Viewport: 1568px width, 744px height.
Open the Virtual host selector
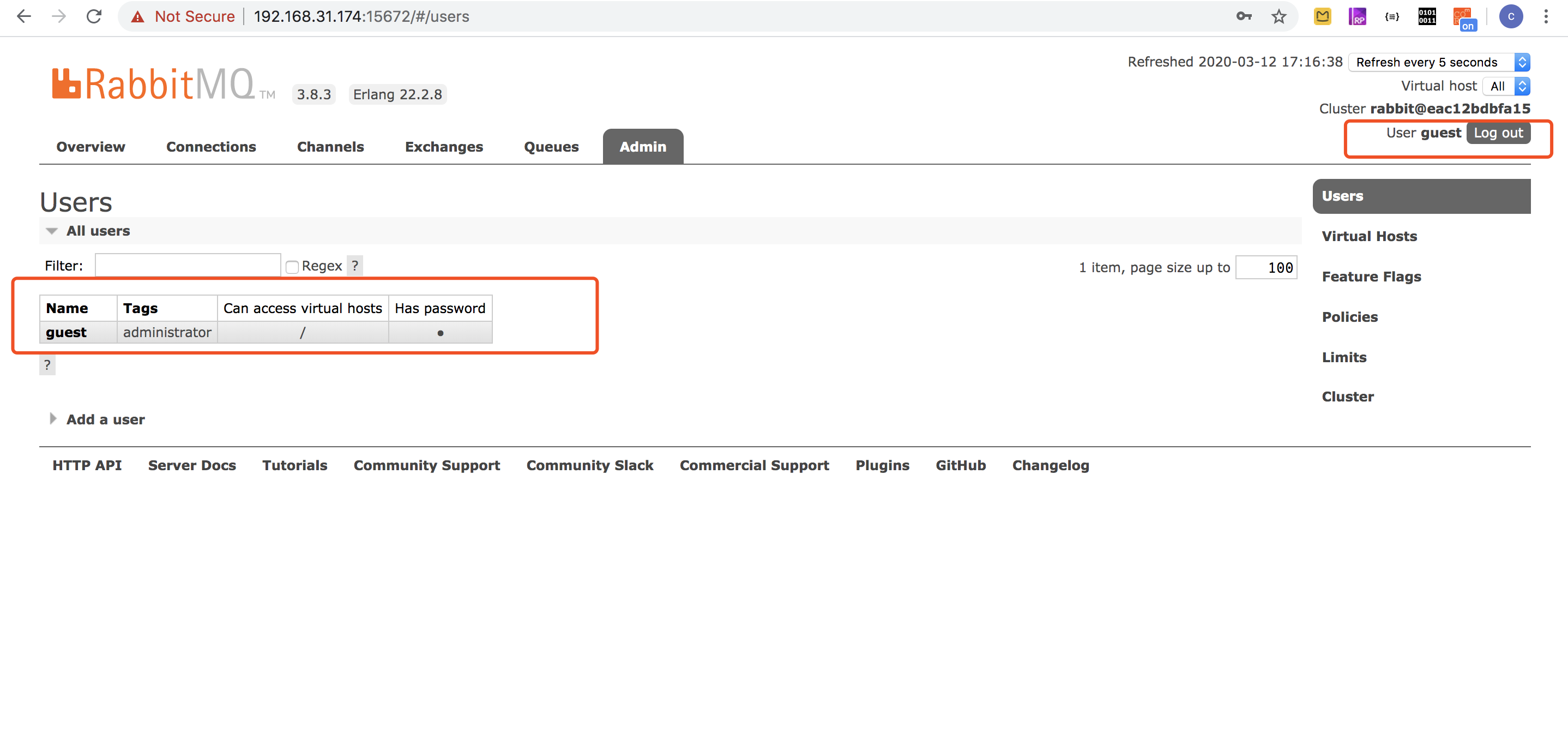1506,87
